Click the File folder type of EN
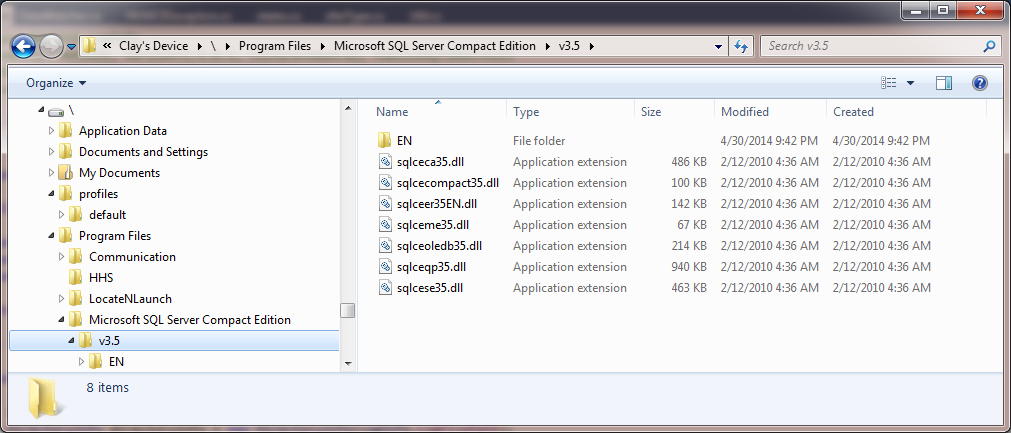Image resolution: width=1011 pixels, height=433 pixels. pyautogui.click(x=539, y=140)
